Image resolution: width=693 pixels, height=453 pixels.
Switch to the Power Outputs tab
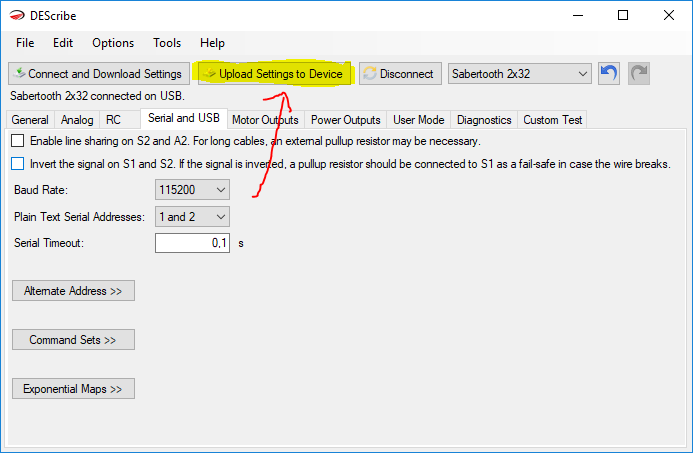coord(346,120)
